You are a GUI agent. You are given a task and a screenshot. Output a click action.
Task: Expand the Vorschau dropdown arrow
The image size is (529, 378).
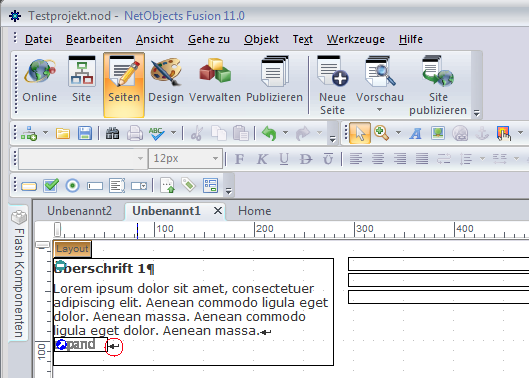(380, 110)
